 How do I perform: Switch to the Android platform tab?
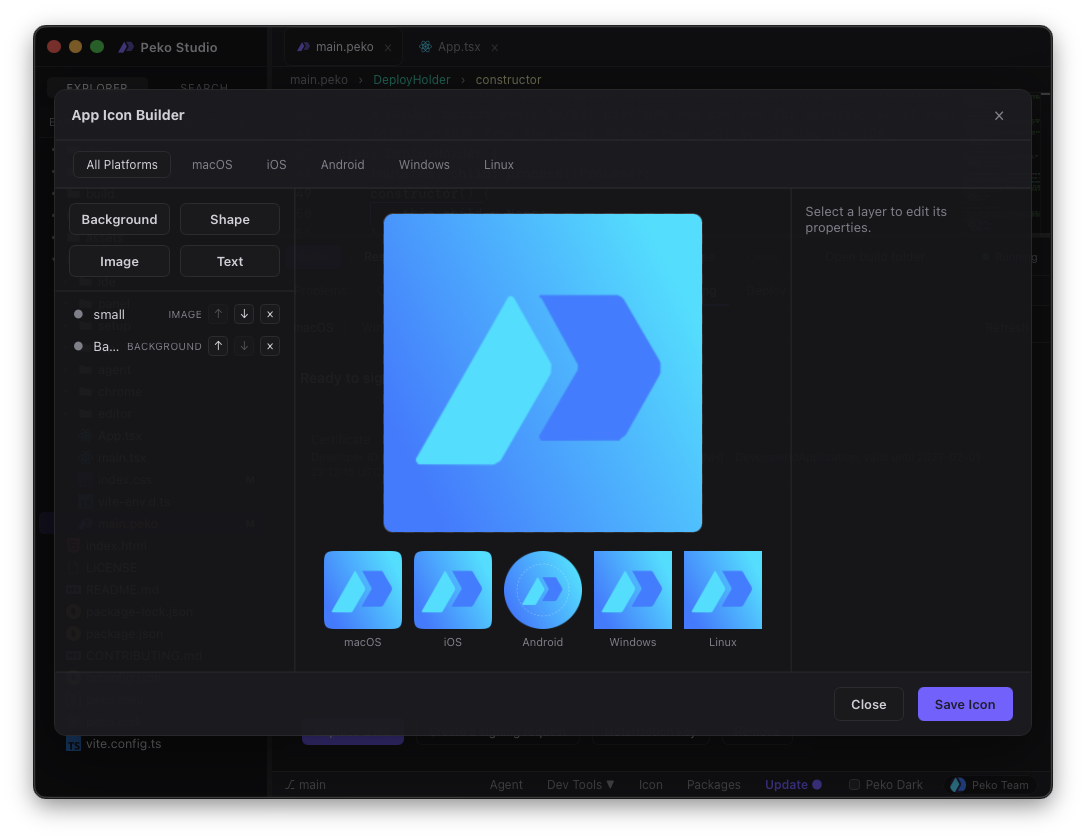[x=342, y=165]
